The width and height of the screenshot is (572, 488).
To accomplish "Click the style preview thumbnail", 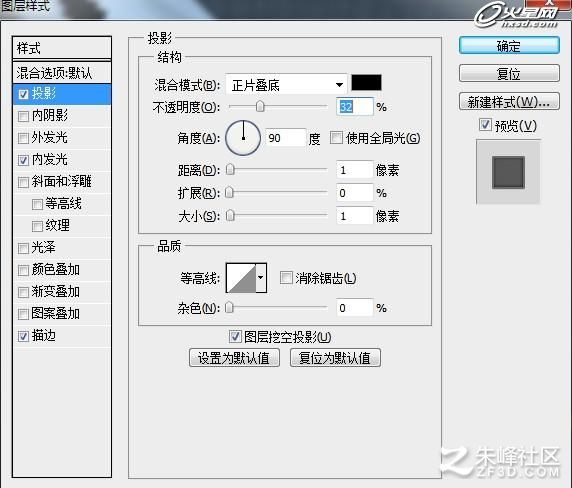I will point(508,172).
